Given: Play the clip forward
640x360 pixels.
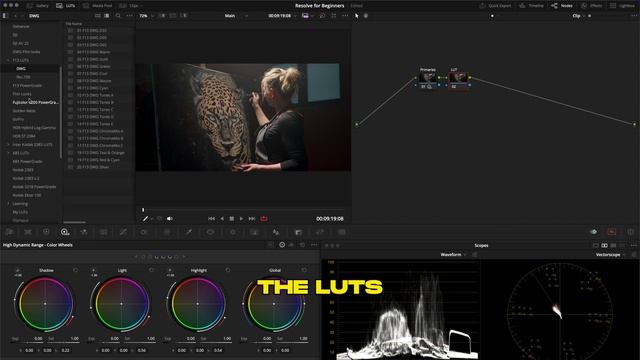Looking at the screenshot, I should click(241, 219).
